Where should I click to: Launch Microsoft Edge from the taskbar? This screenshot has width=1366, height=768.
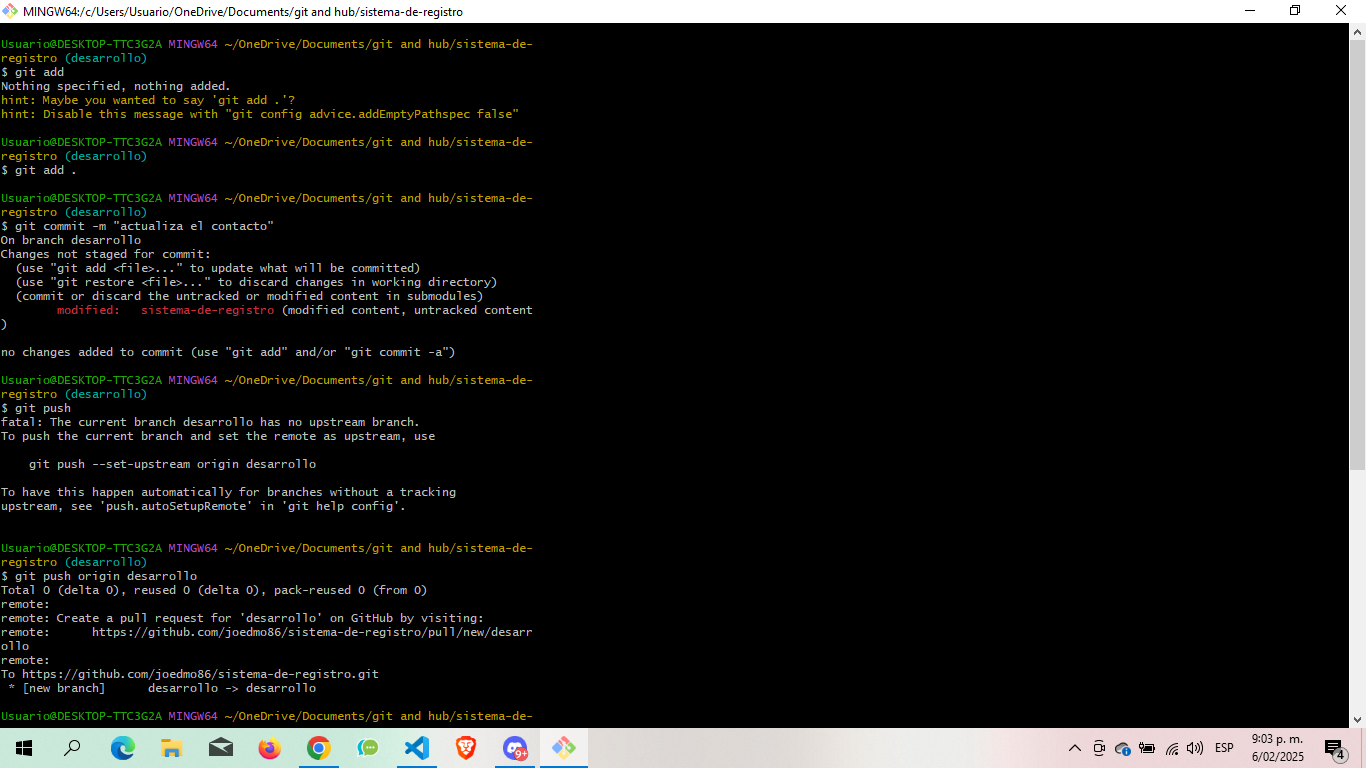(122, 748)
